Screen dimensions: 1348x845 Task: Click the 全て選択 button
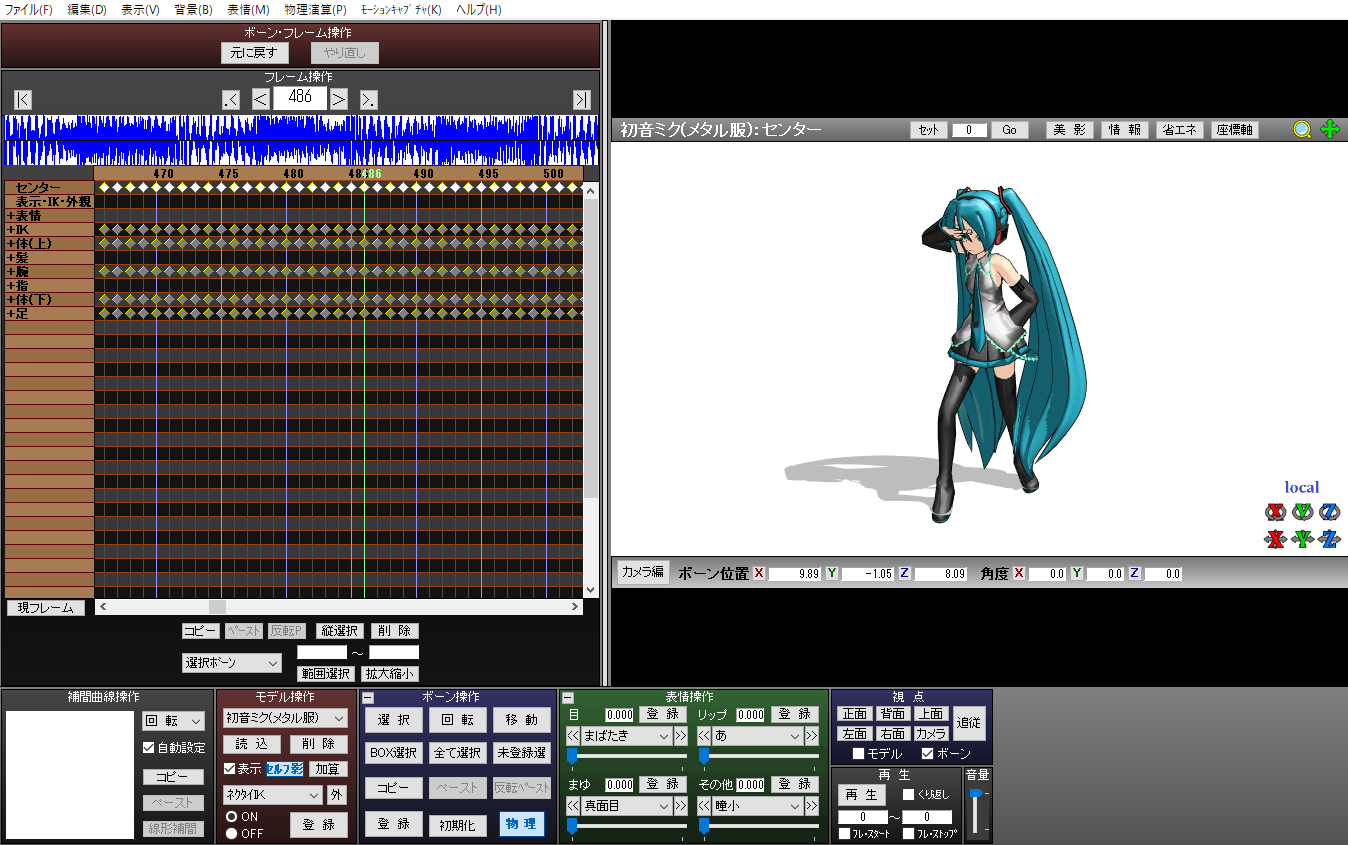point(458,752)
